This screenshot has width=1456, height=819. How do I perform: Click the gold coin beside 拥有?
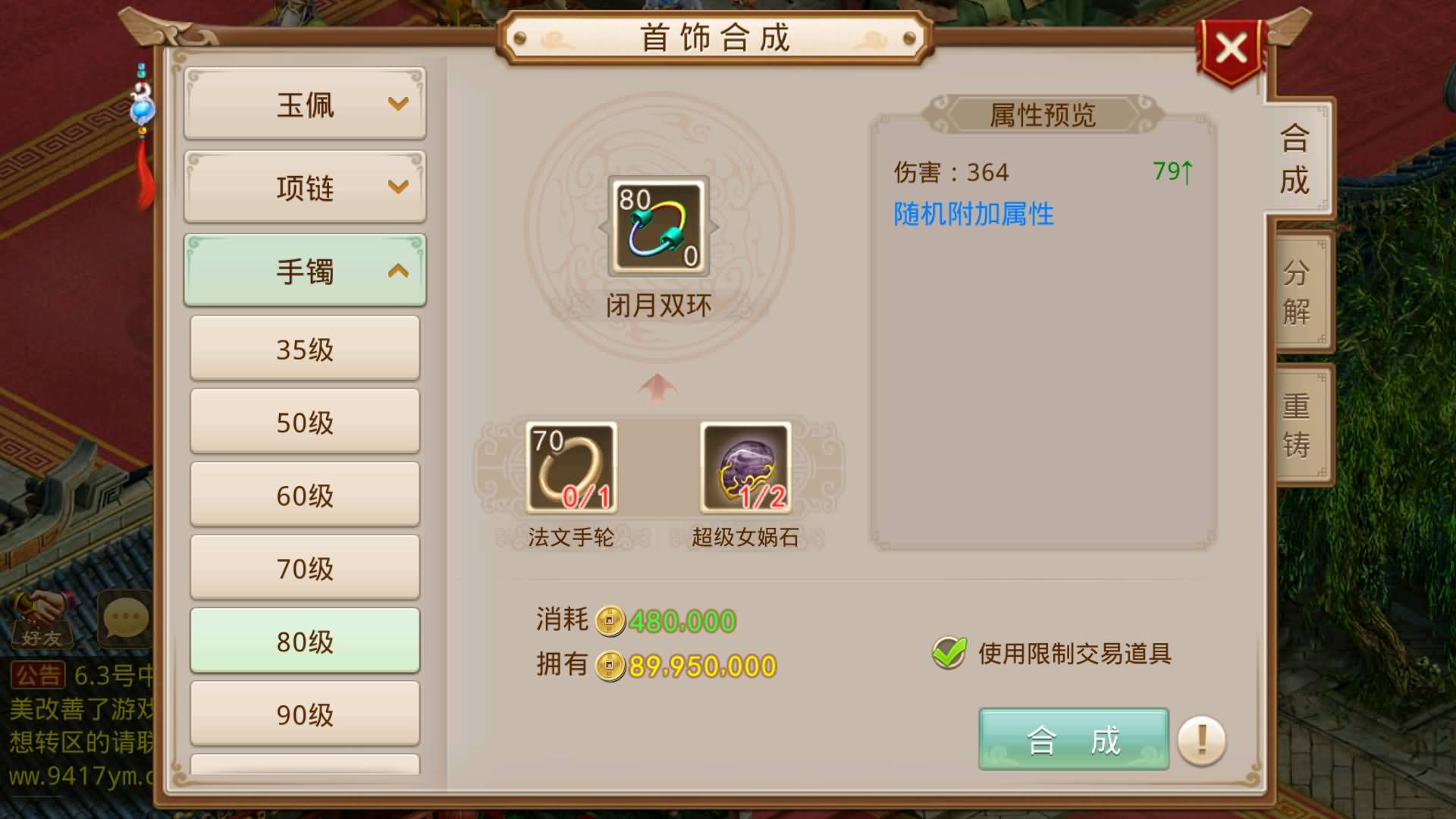[x=610, y=666]
